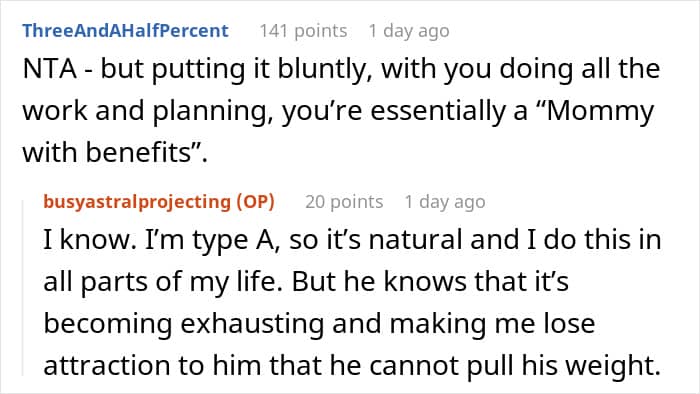Collapse reply thread via the vertical line

[x=23, y=286]
